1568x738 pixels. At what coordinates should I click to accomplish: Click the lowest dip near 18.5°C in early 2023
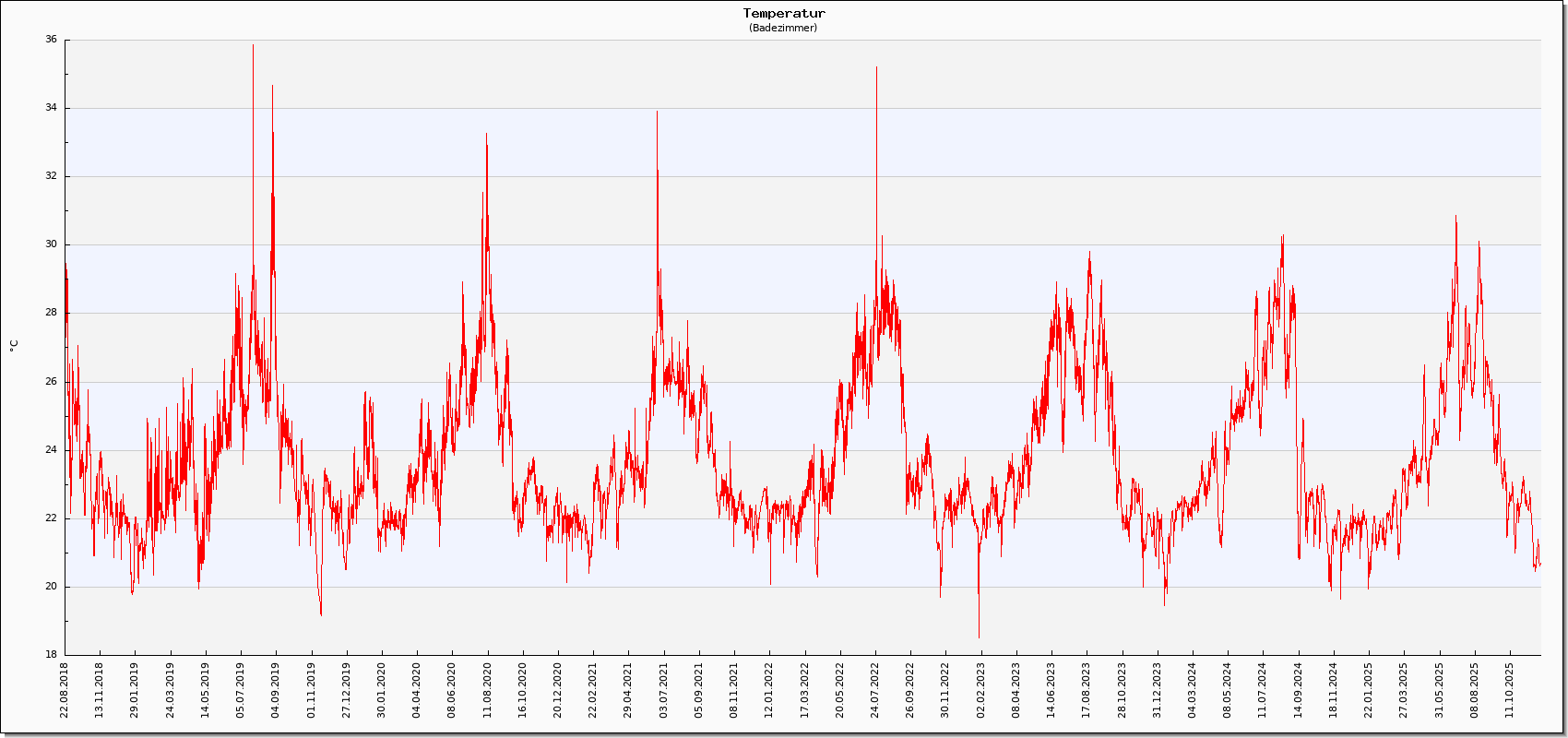pyautogui.click(x=979, y=636)
